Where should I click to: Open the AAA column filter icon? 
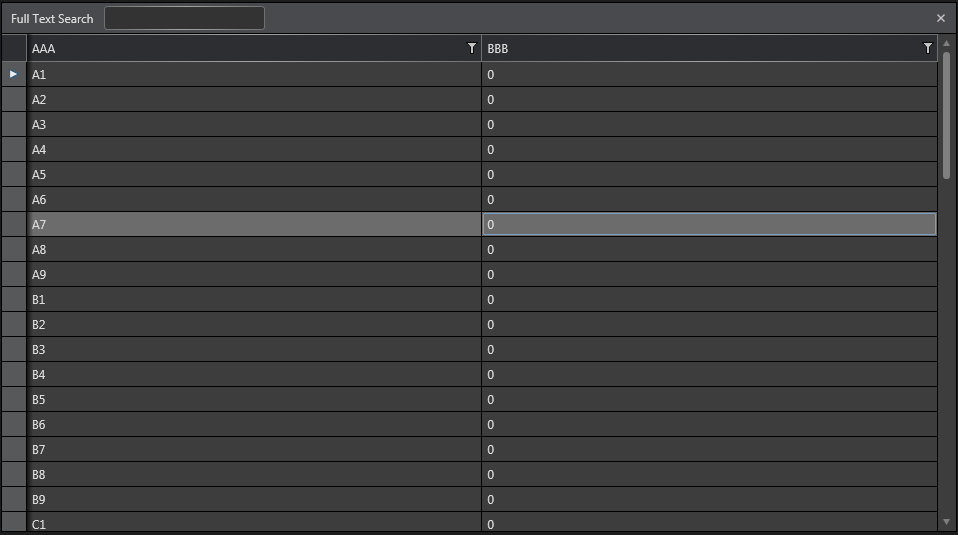tap(472, 48)
